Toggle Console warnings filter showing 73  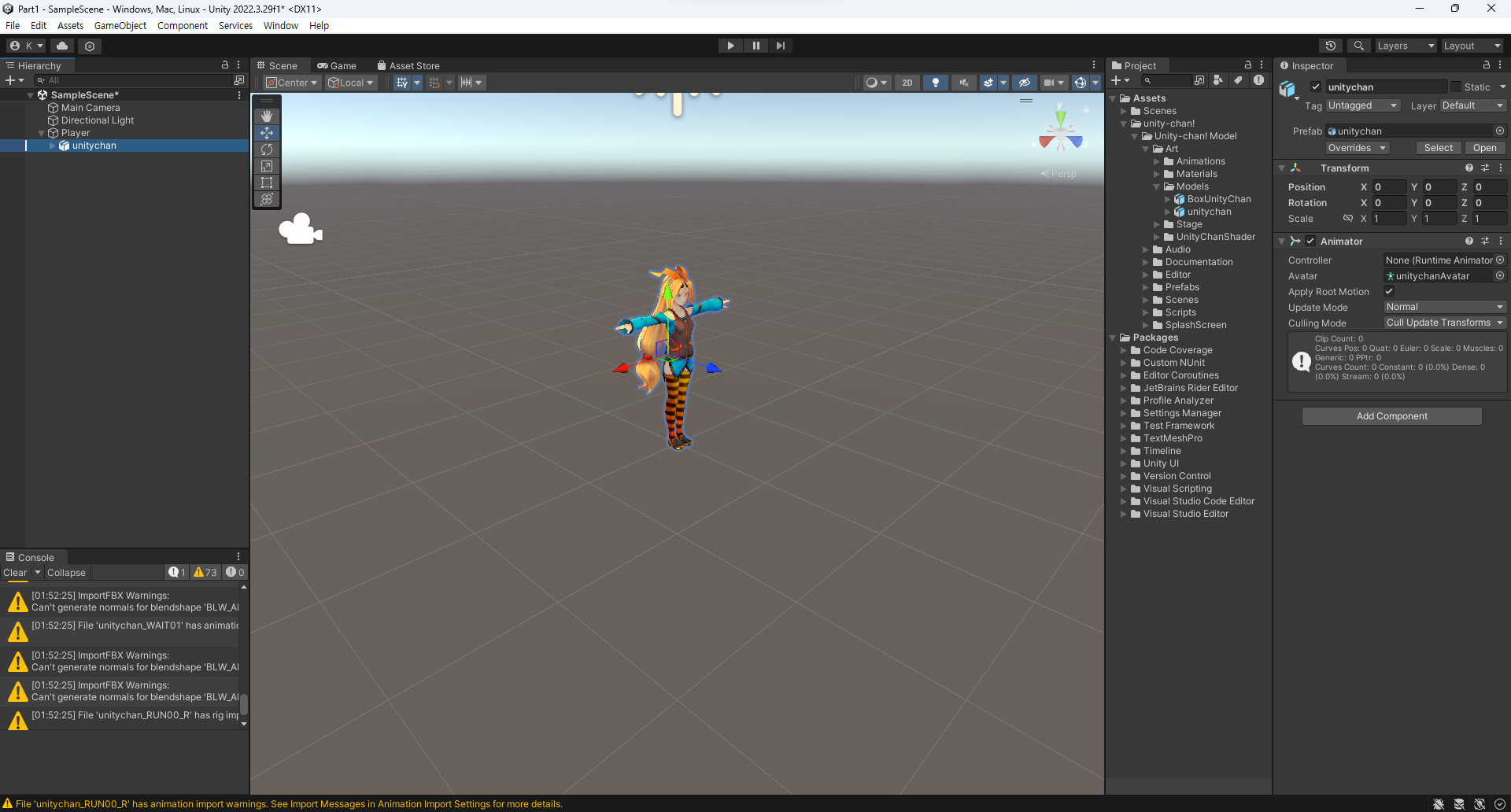205,572
